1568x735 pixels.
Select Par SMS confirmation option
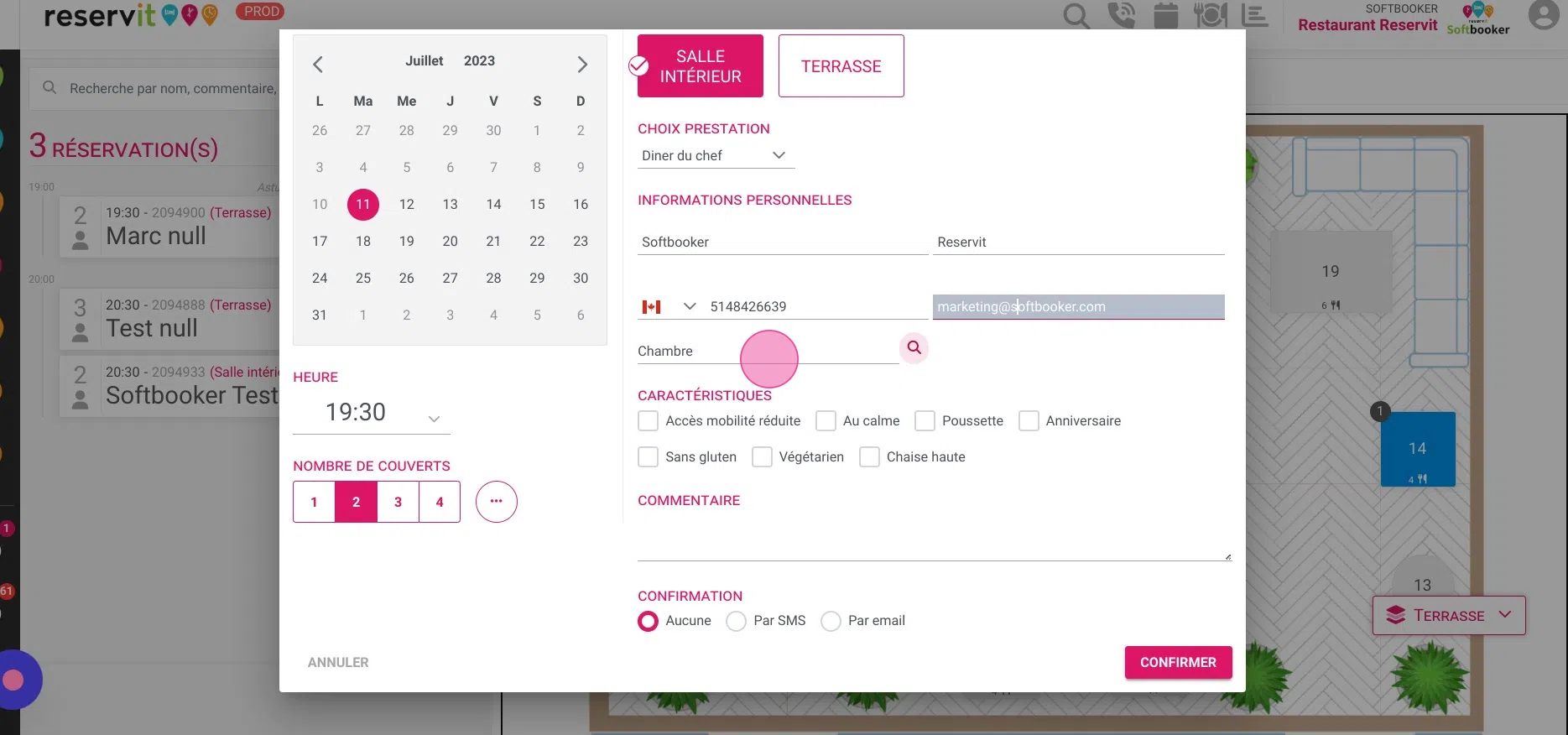point(736,622)
